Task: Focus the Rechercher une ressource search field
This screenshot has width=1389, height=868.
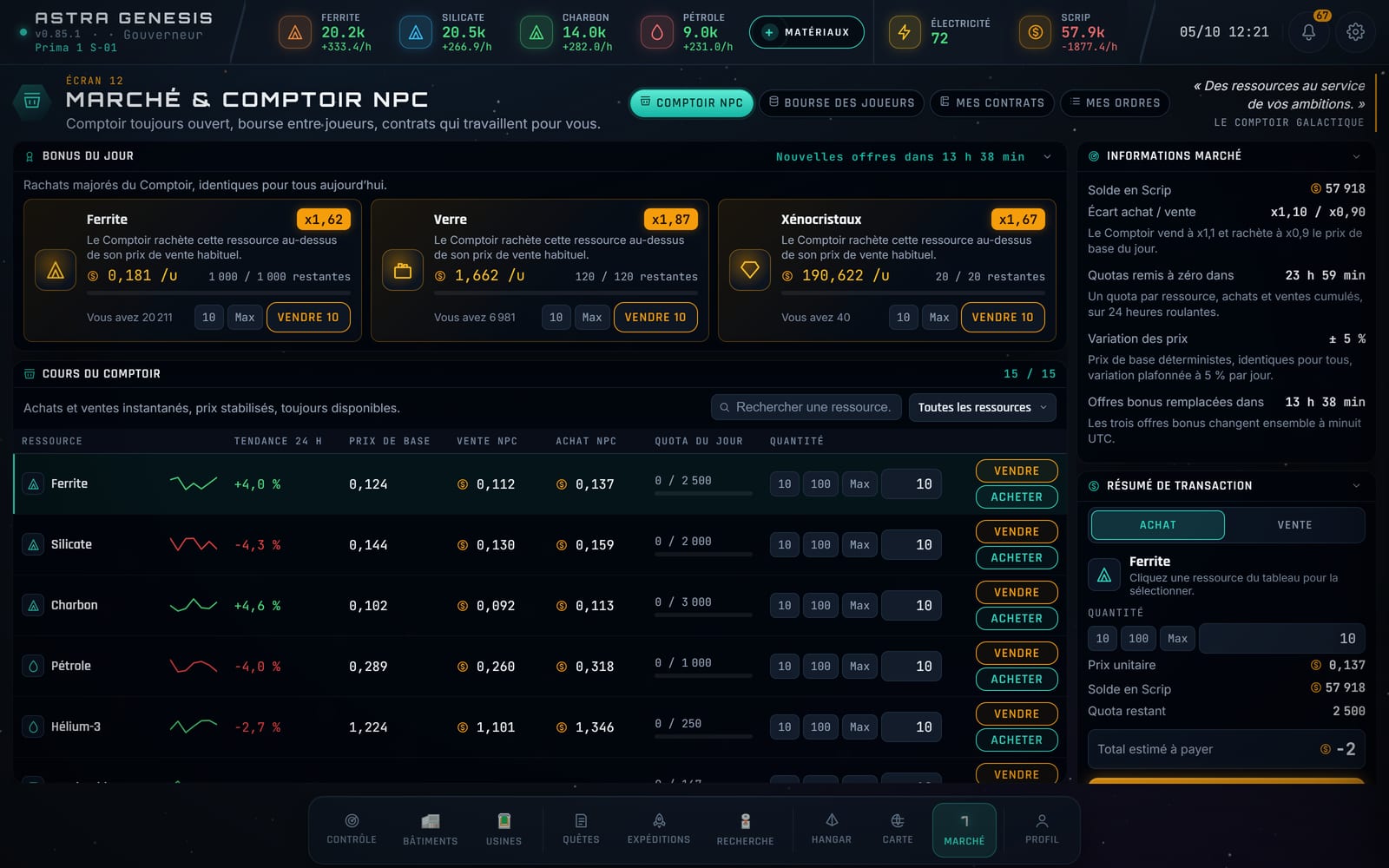Action: 806,407
